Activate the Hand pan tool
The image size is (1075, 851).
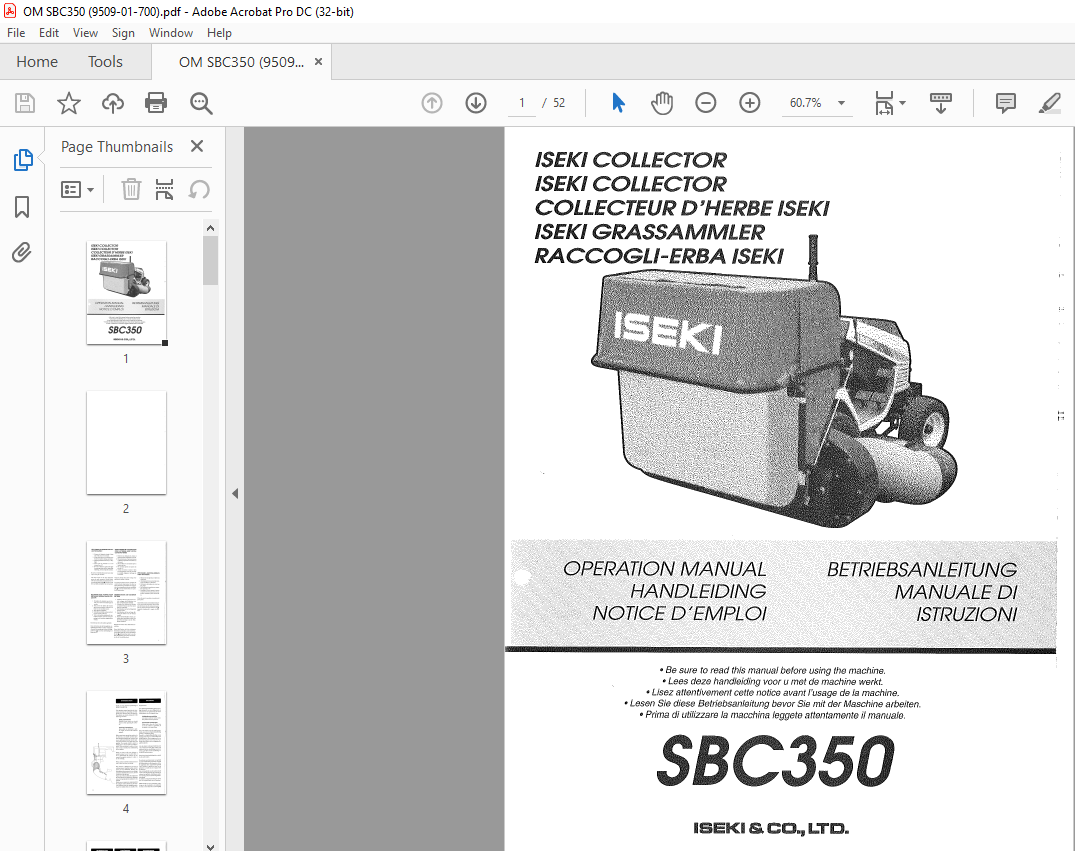click(662, 103)
